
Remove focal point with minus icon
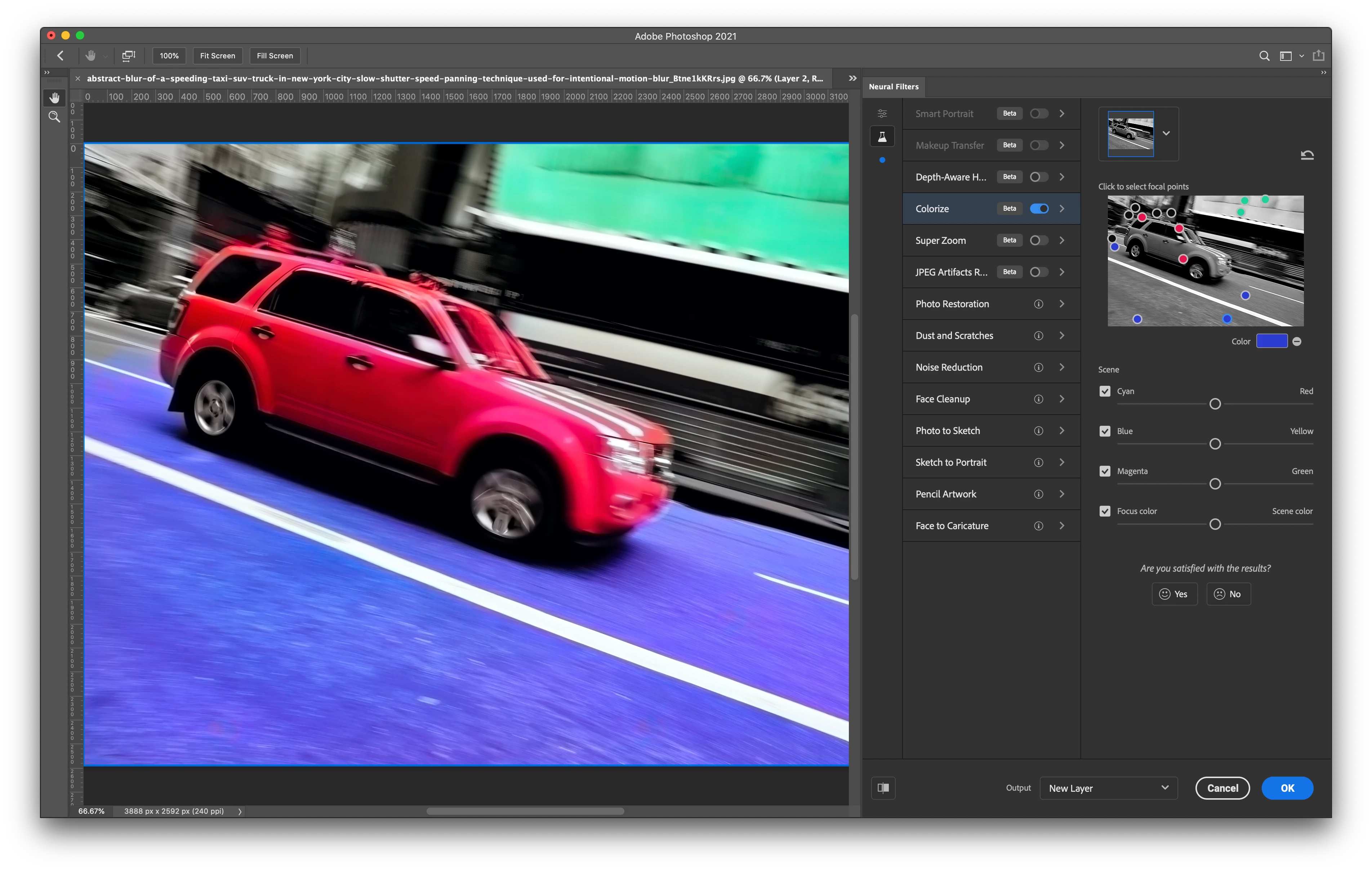[x=1297, y=342]
